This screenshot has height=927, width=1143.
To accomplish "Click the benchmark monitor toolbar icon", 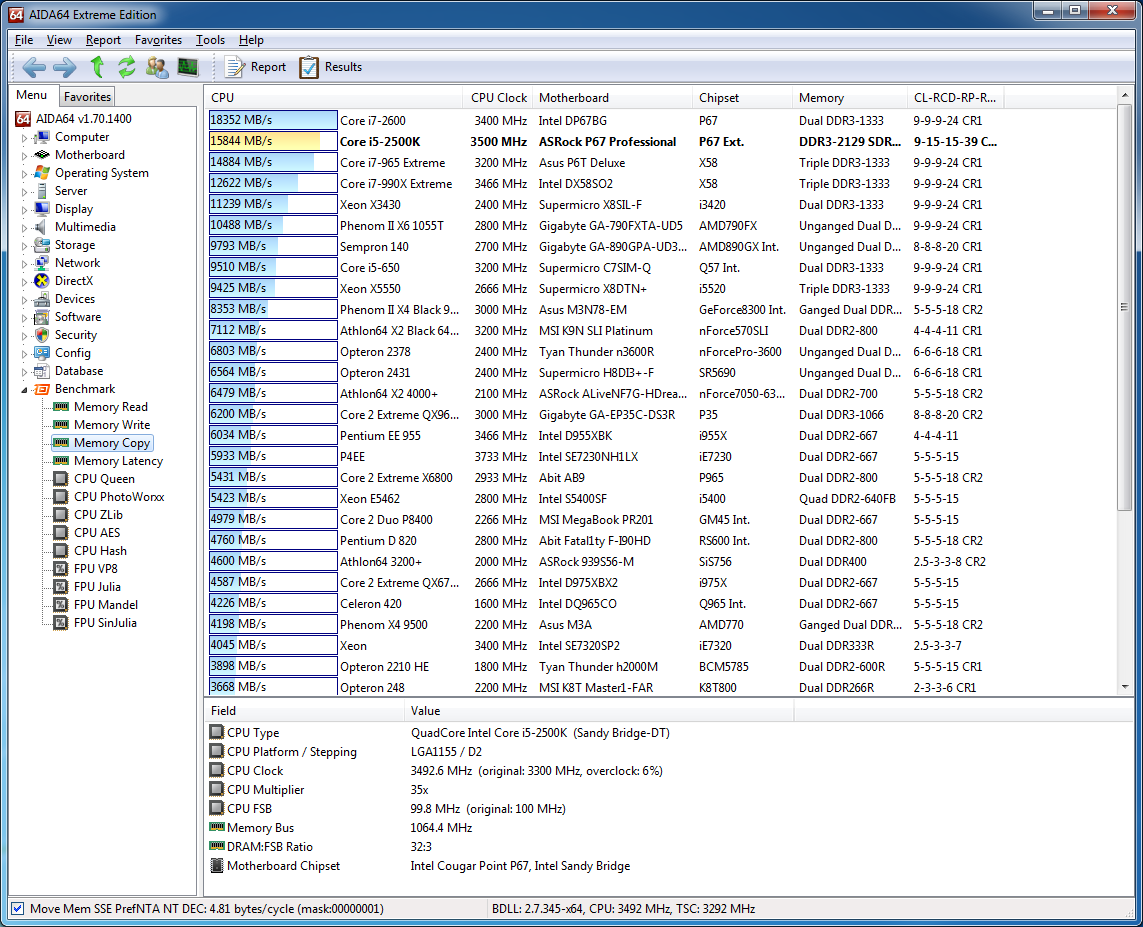I will (187, 67).
